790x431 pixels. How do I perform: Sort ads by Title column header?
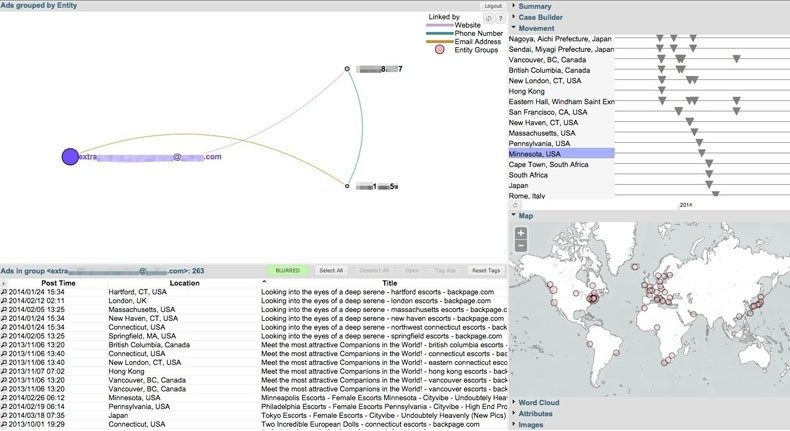click(x=389, y=283)
